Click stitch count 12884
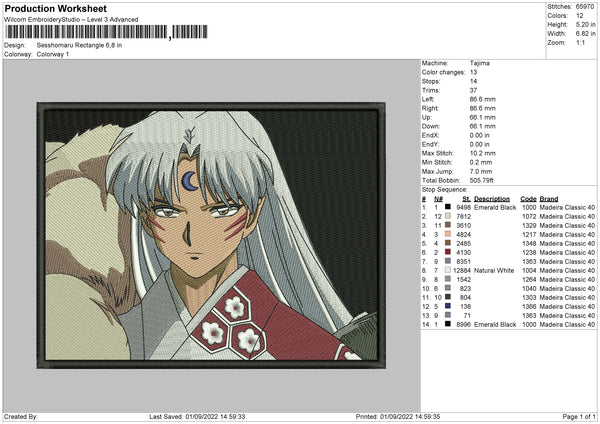Viewport: 600px width, 424px height. 462,271
